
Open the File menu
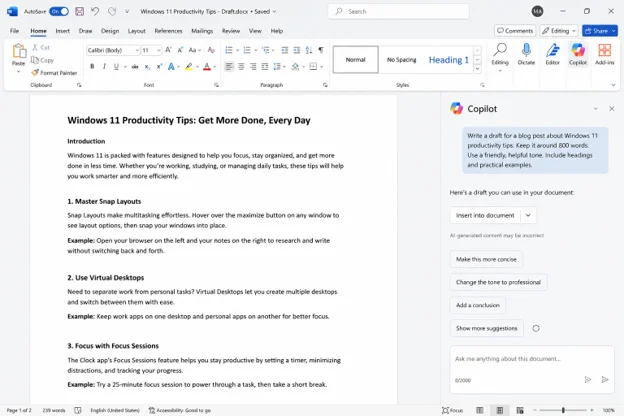[x=14, y=31]
